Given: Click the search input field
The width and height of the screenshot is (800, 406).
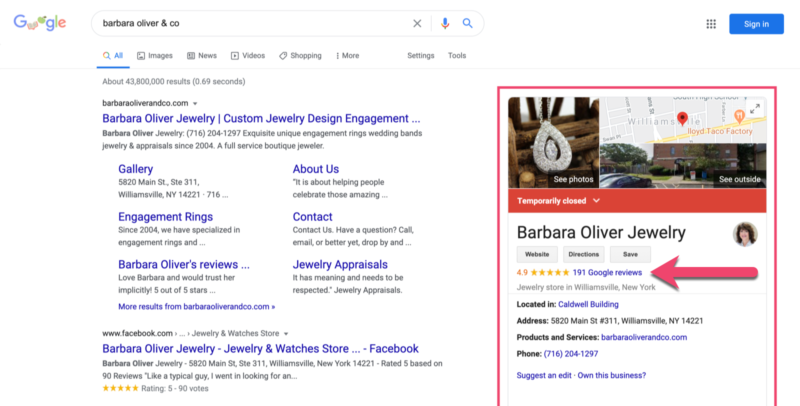Looking at the screenshot, I should point(255,23).
